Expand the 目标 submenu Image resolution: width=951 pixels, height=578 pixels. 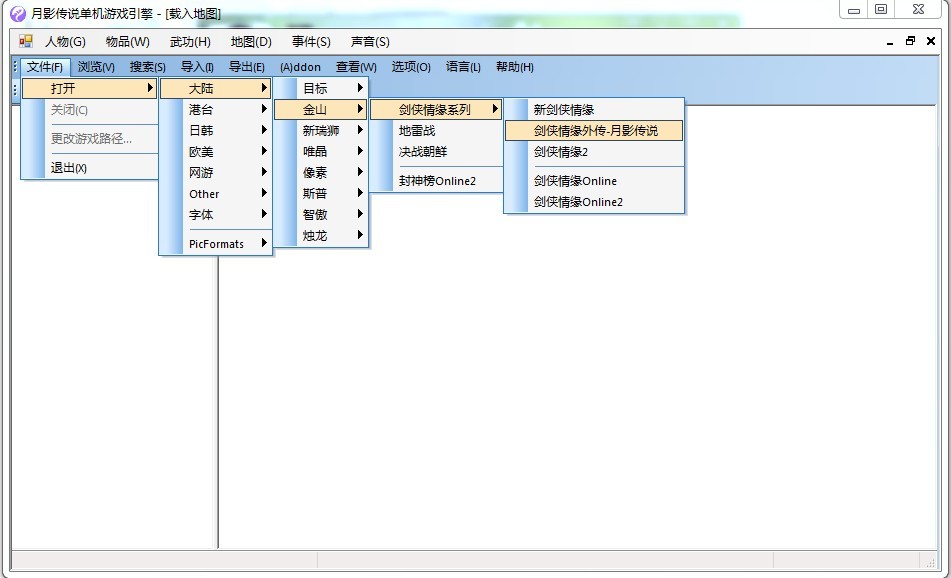[320, 89]
